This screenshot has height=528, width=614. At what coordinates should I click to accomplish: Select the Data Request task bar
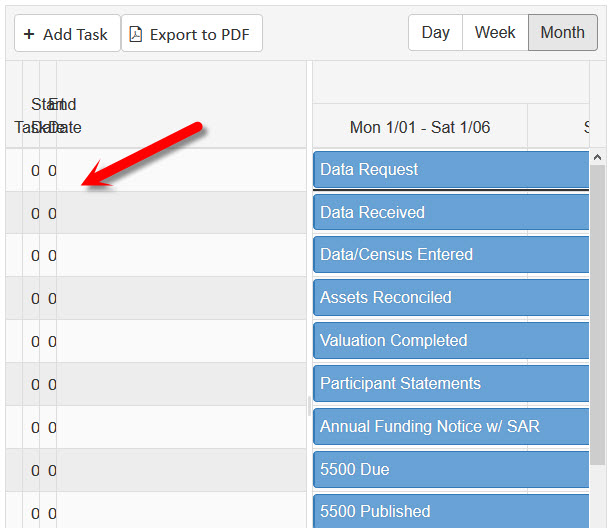pos(450,169)
